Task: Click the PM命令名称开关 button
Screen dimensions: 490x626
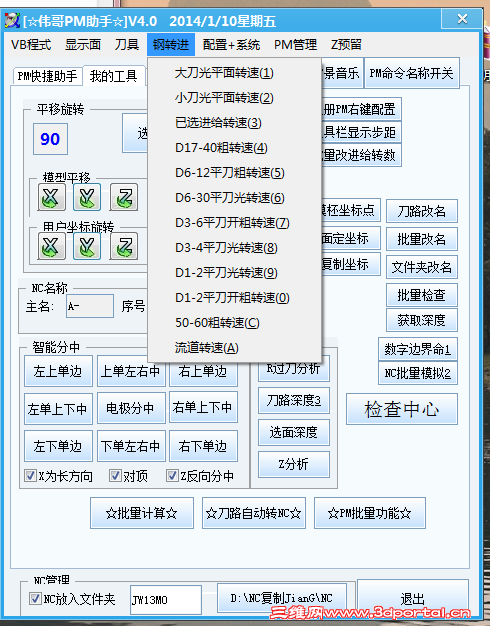Action: pos(412,73)
